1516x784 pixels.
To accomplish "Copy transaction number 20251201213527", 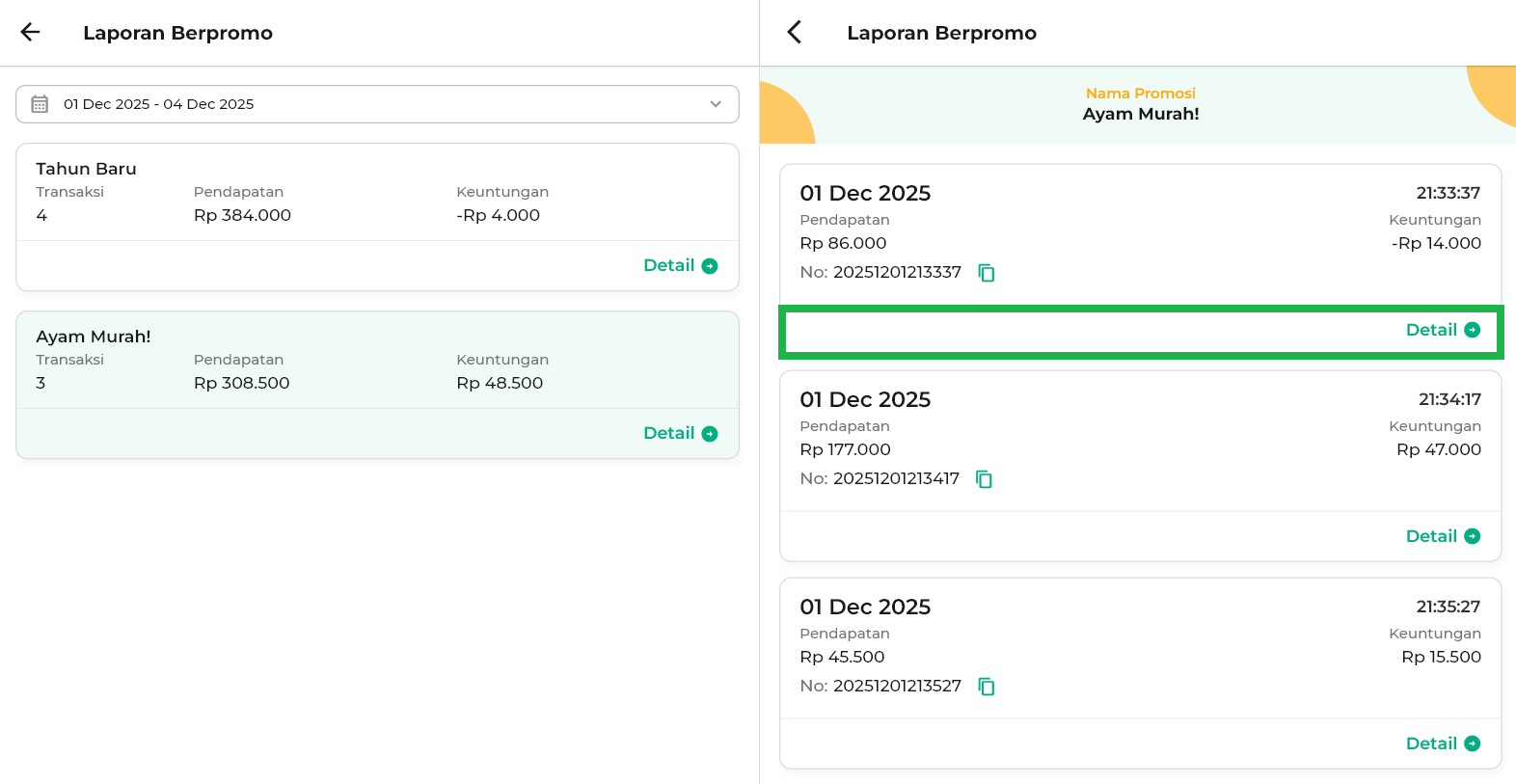I will tap(986, 687).
